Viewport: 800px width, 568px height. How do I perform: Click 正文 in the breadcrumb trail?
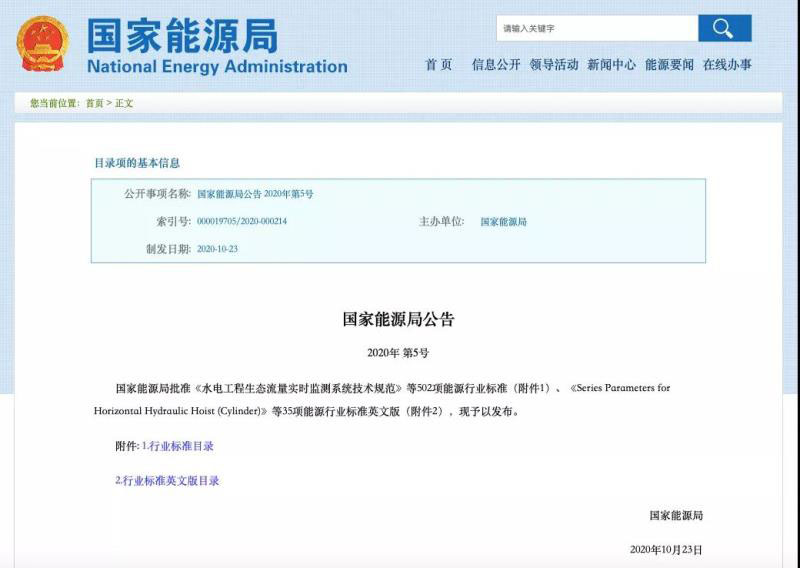click(x=124, y=103)
